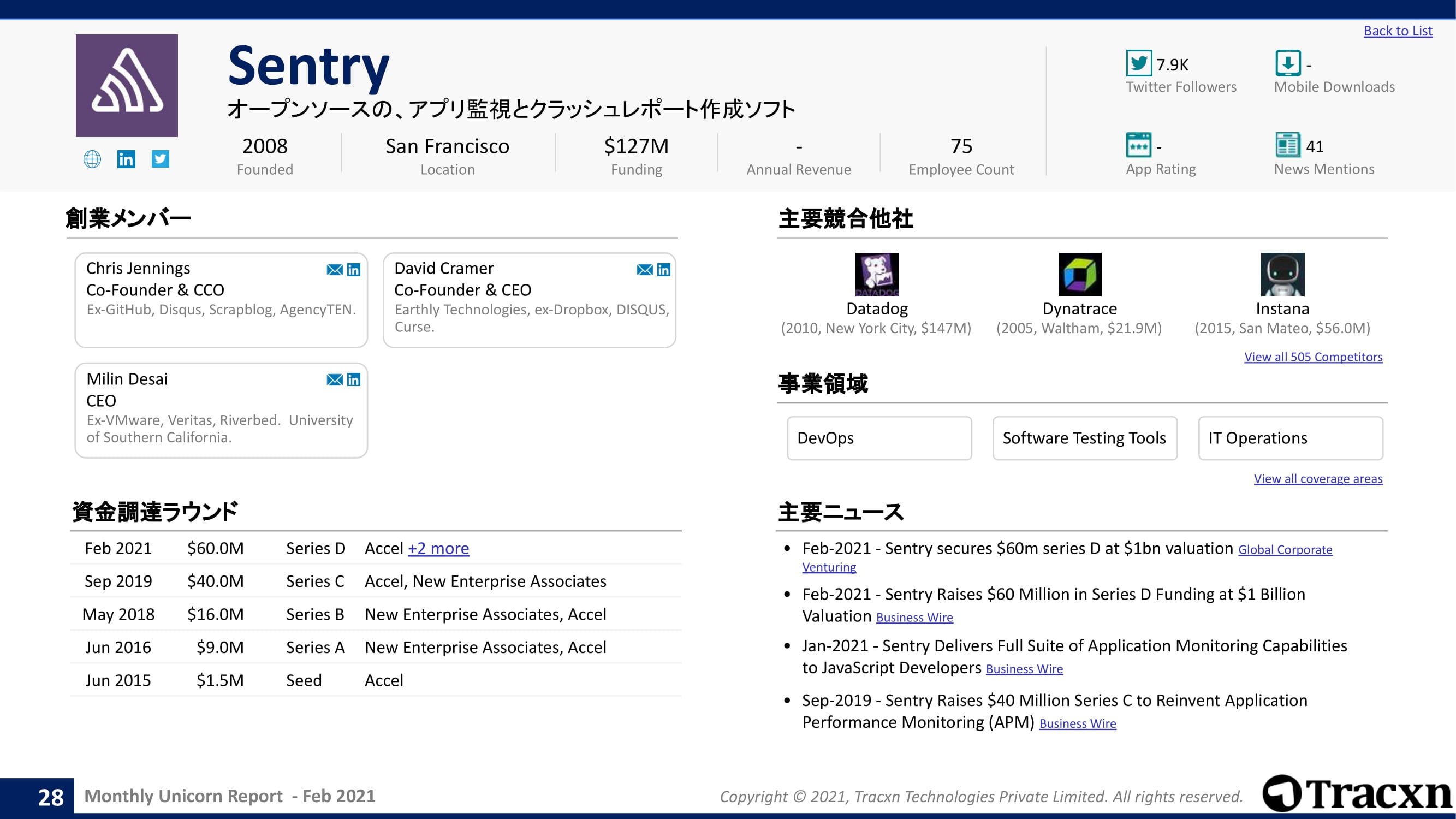This screenshot has height=819, width=1456.
Task: Expand '+2 more' Series D investors
Action: point(438,549)
